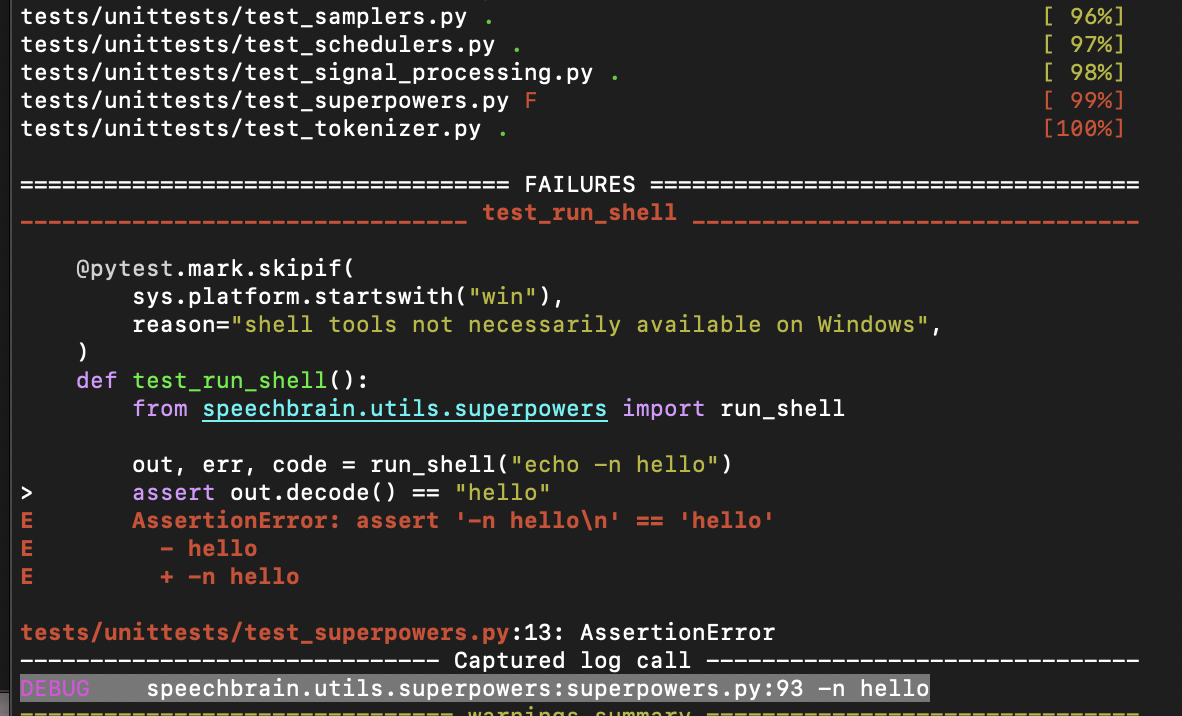Click the underlined speechbrain.utils.superpowers import path
The image size is (1182, 716).
[x=404, y=408]
